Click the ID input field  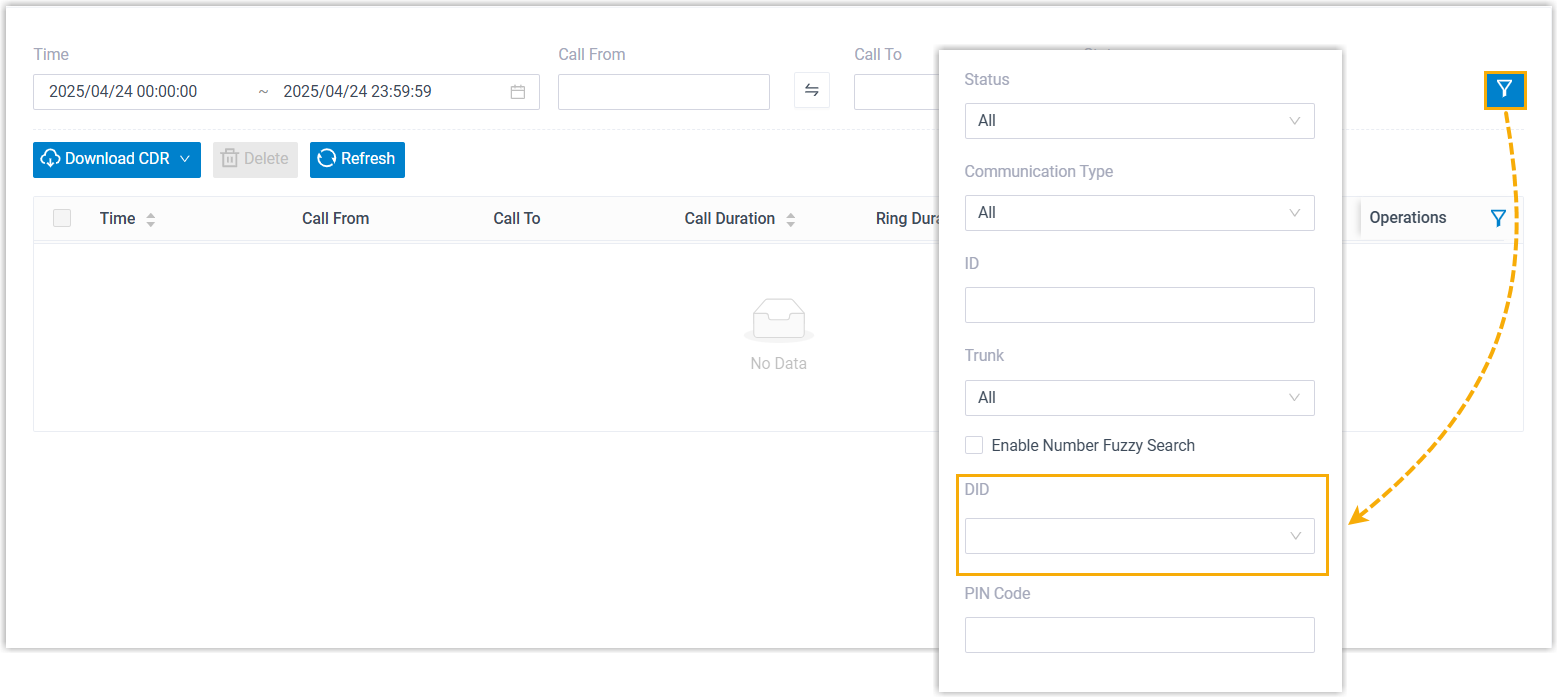tap(1139, 305)
